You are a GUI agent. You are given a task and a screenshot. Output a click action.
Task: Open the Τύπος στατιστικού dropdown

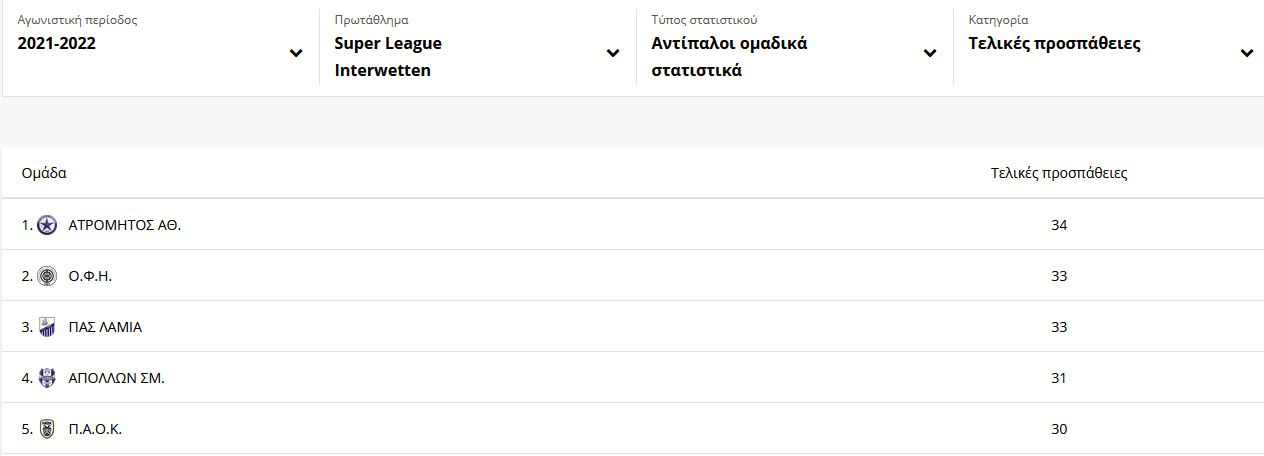pyautogui.click(x=795, y=46)
